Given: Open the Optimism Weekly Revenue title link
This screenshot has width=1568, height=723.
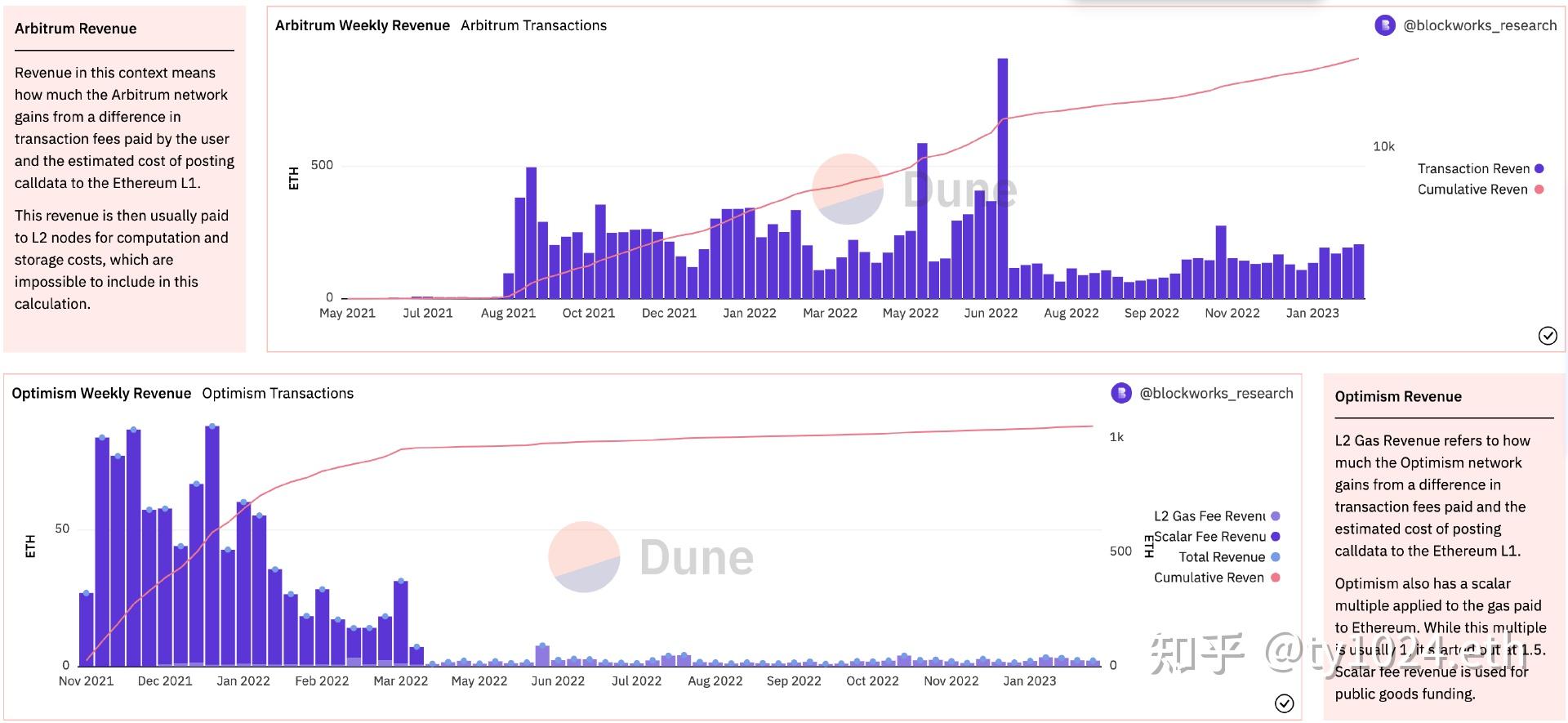Looking at the screenshot, I should (101, 393).
